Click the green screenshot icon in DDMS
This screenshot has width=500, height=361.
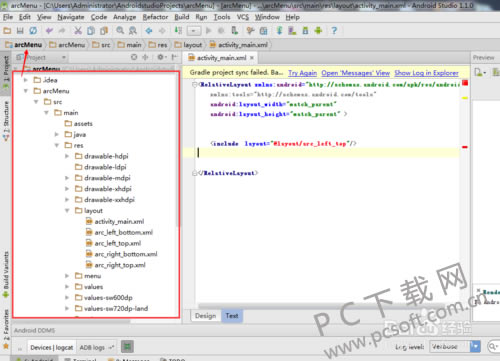coord(127,347)
